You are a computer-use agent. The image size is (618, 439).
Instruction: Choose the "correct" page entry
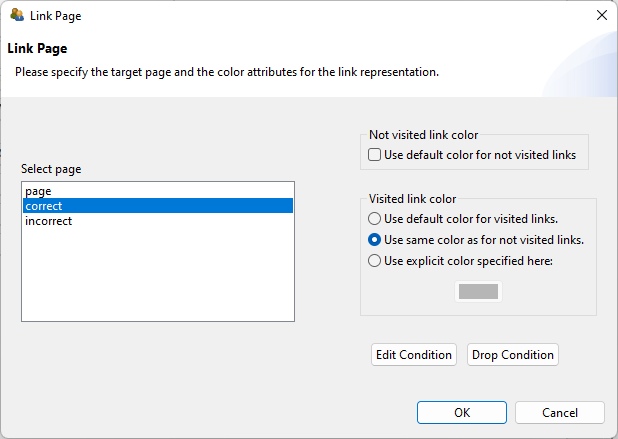44,205
